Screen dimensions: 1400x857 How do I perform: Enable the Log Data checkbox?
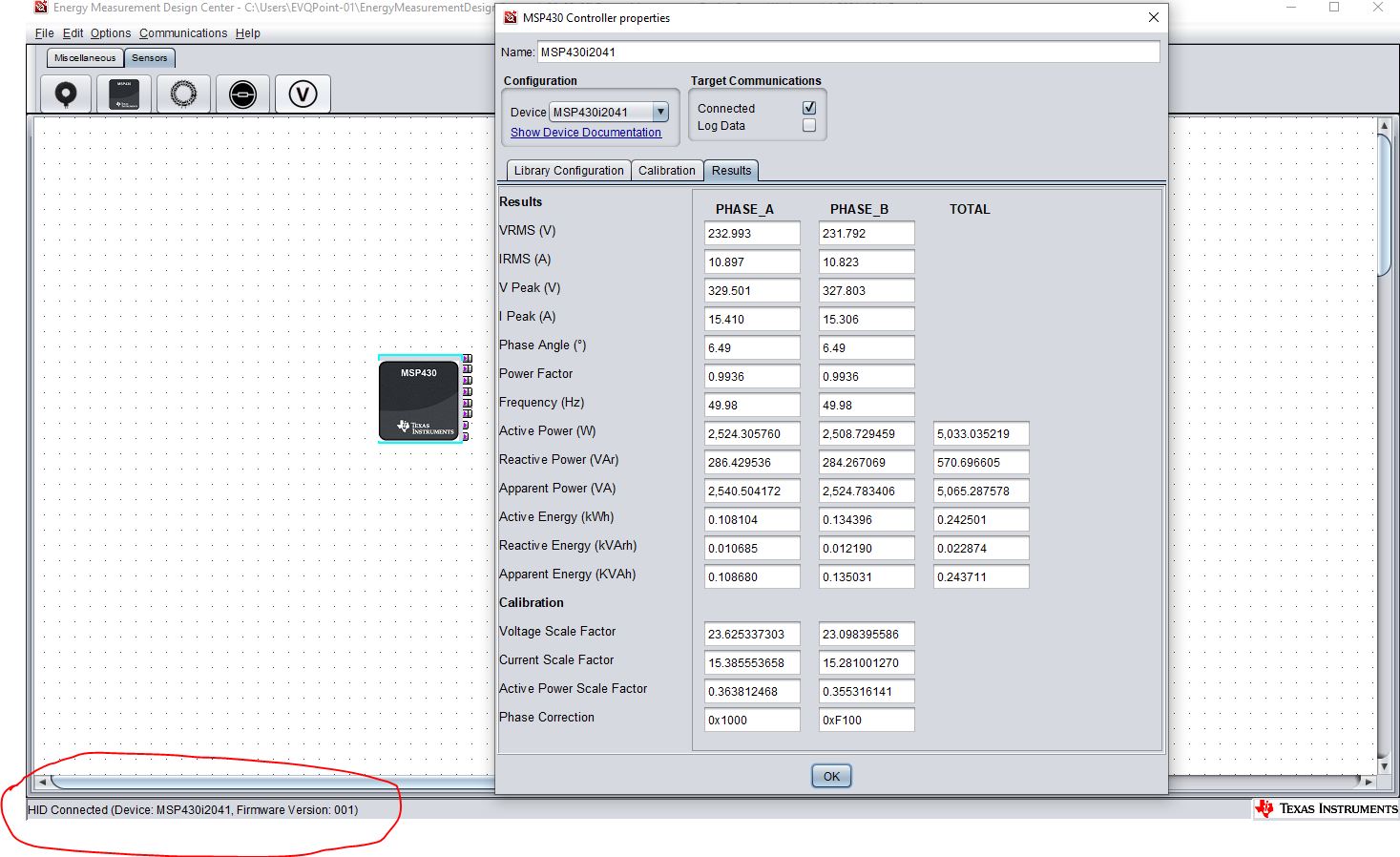[808, 125]
